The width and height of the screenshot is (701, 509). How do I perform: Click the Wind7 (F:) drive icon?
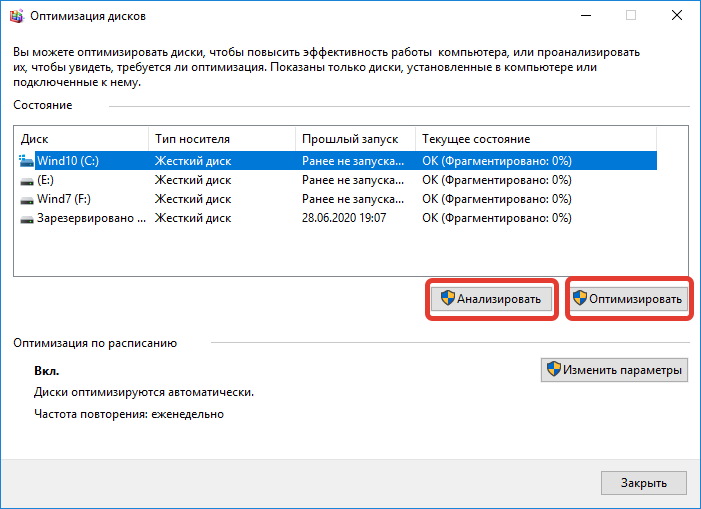(27, 200)
